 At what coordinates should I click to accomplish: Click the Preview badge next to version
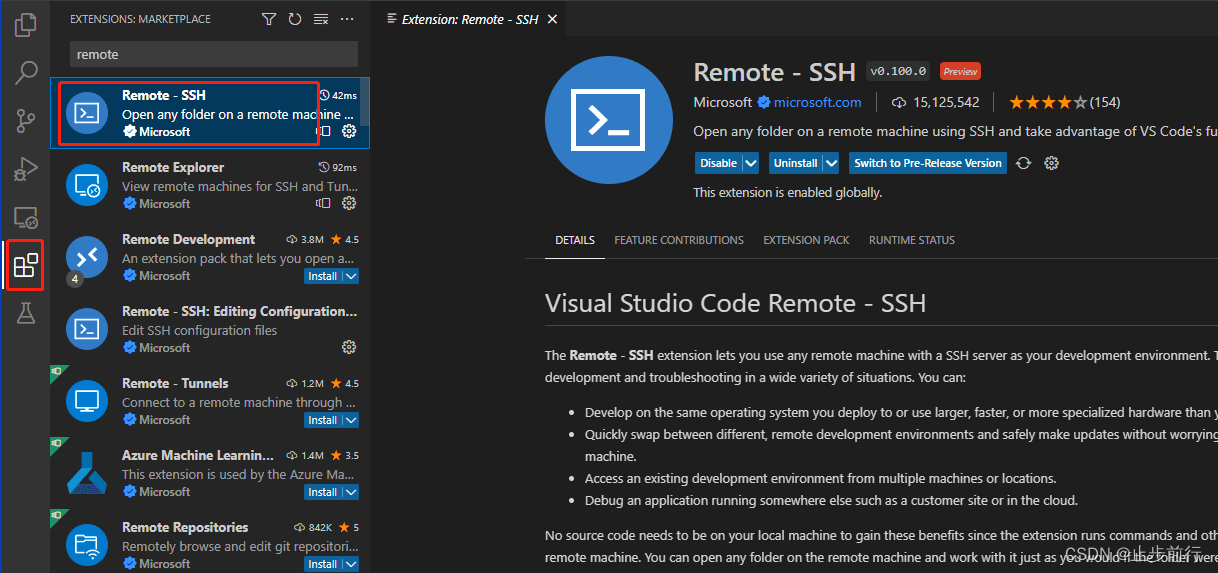(x=960, y=71)
